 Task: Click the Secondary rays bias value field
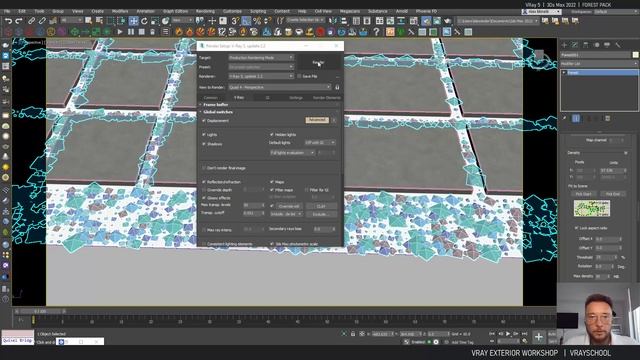click(x=324, y=229)
